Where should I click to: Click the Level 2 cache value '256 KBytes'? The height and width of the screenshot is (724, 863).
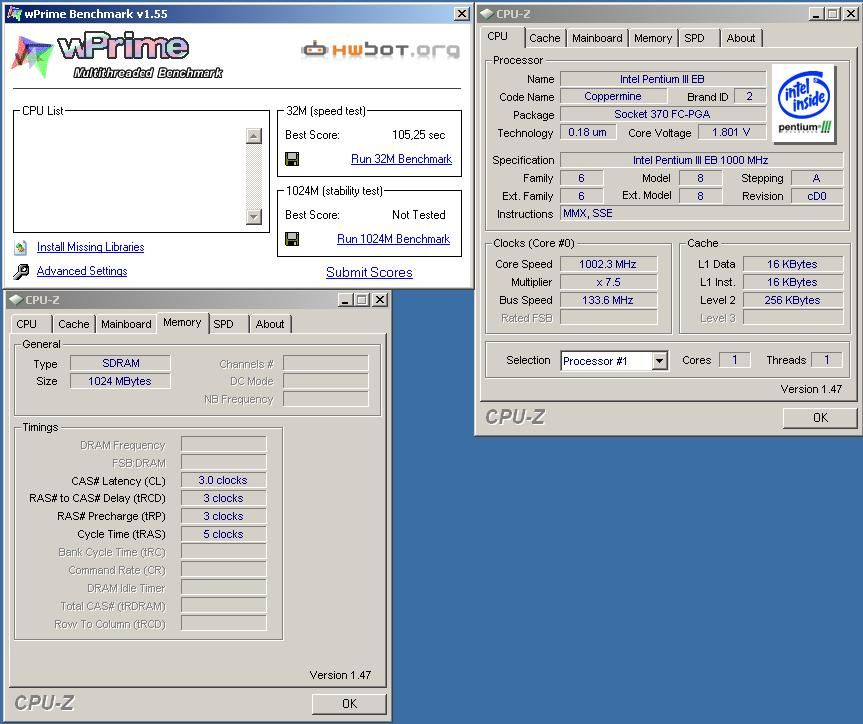click(793, 300)
